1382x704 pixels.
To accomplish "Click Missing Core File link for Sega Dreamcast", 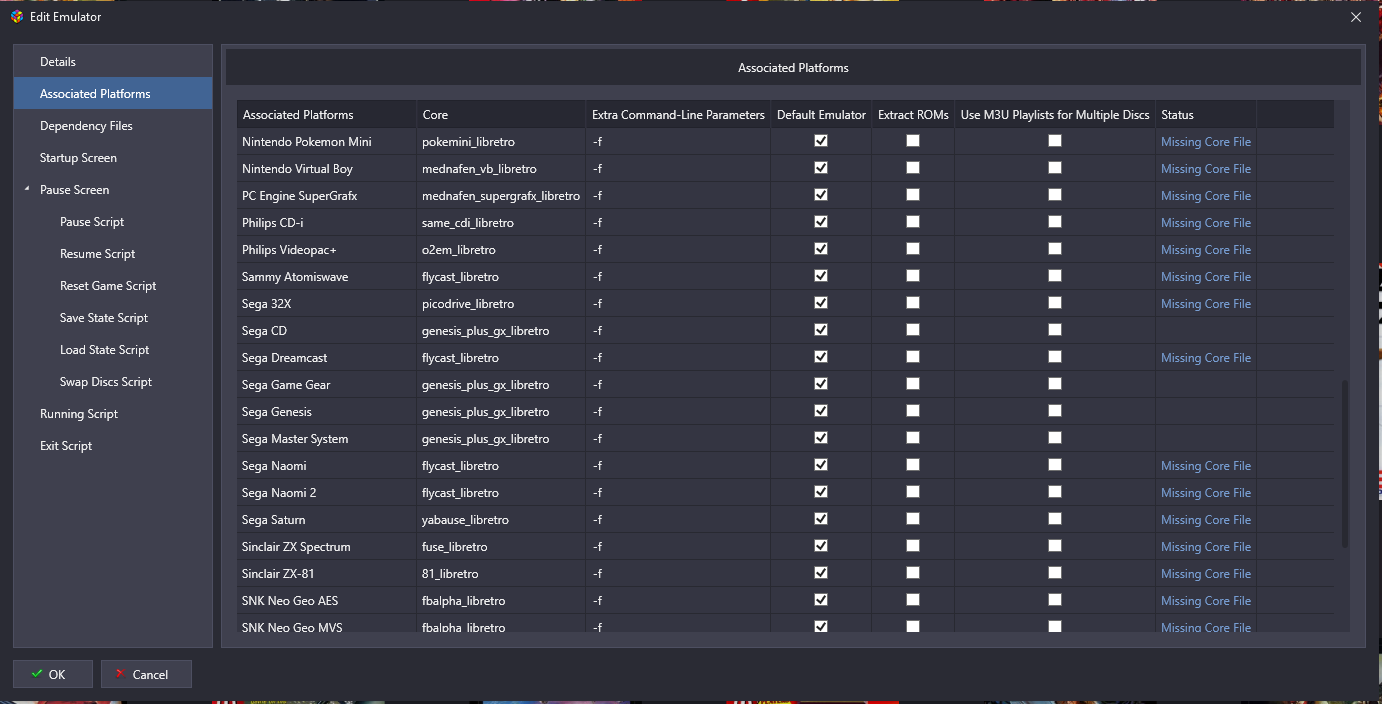I will tap(1206, 358).
